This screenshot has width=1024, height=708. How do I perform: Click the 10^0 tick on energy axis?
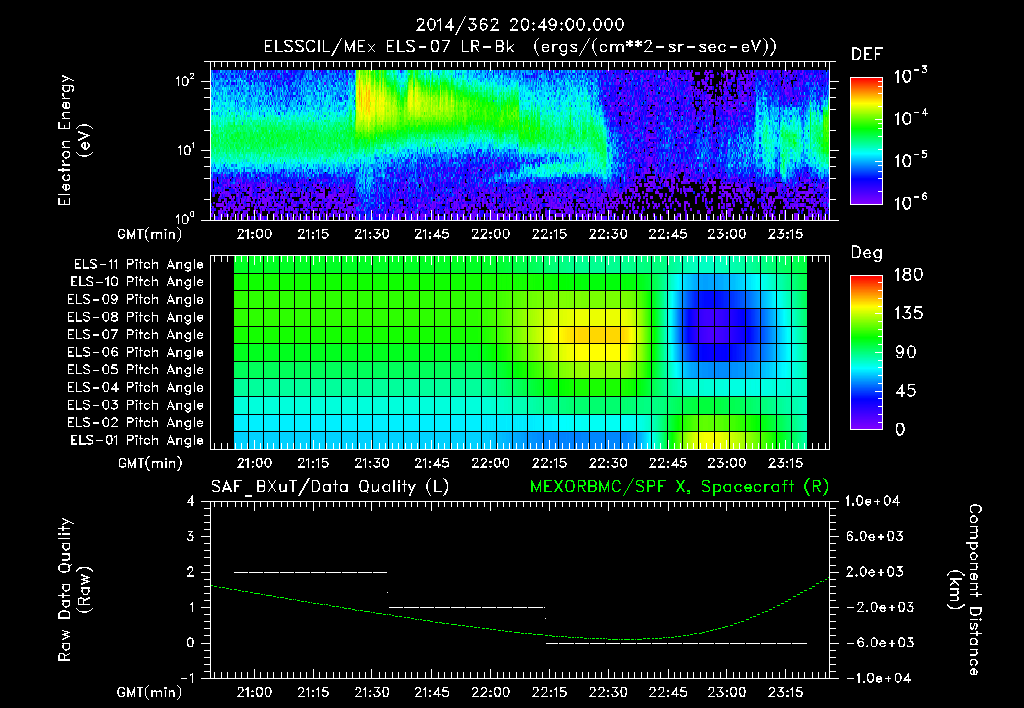pyautogui.click(x=185, y=217)
